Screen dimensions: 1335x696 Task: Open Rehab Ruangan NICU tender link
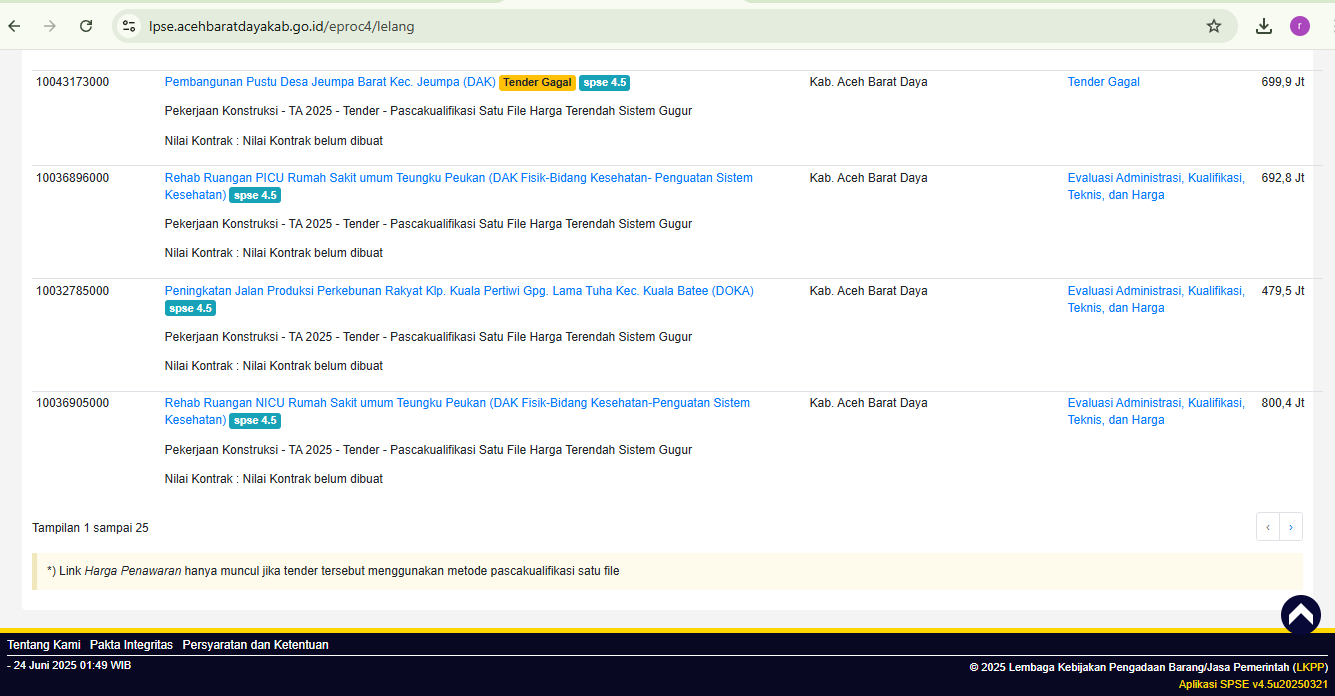tap(457, 403)
